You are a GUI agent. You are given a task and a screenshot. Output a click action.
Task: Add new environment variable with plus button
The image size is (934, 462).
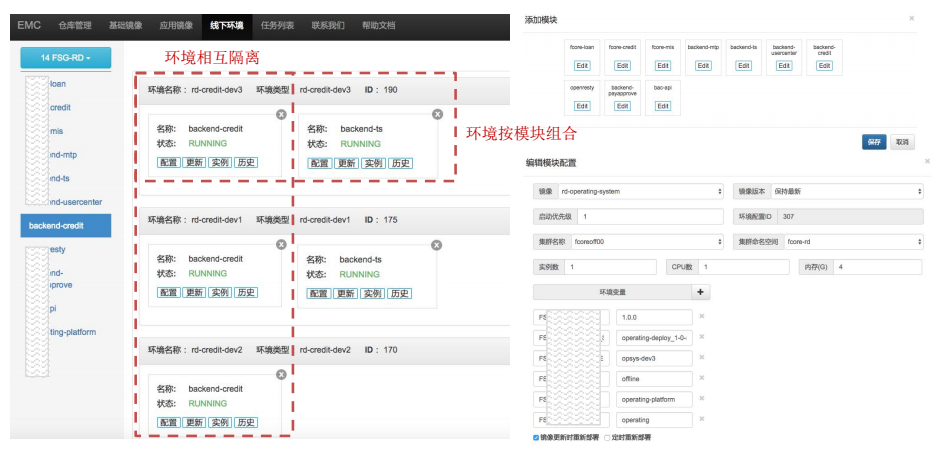(701, 292)
